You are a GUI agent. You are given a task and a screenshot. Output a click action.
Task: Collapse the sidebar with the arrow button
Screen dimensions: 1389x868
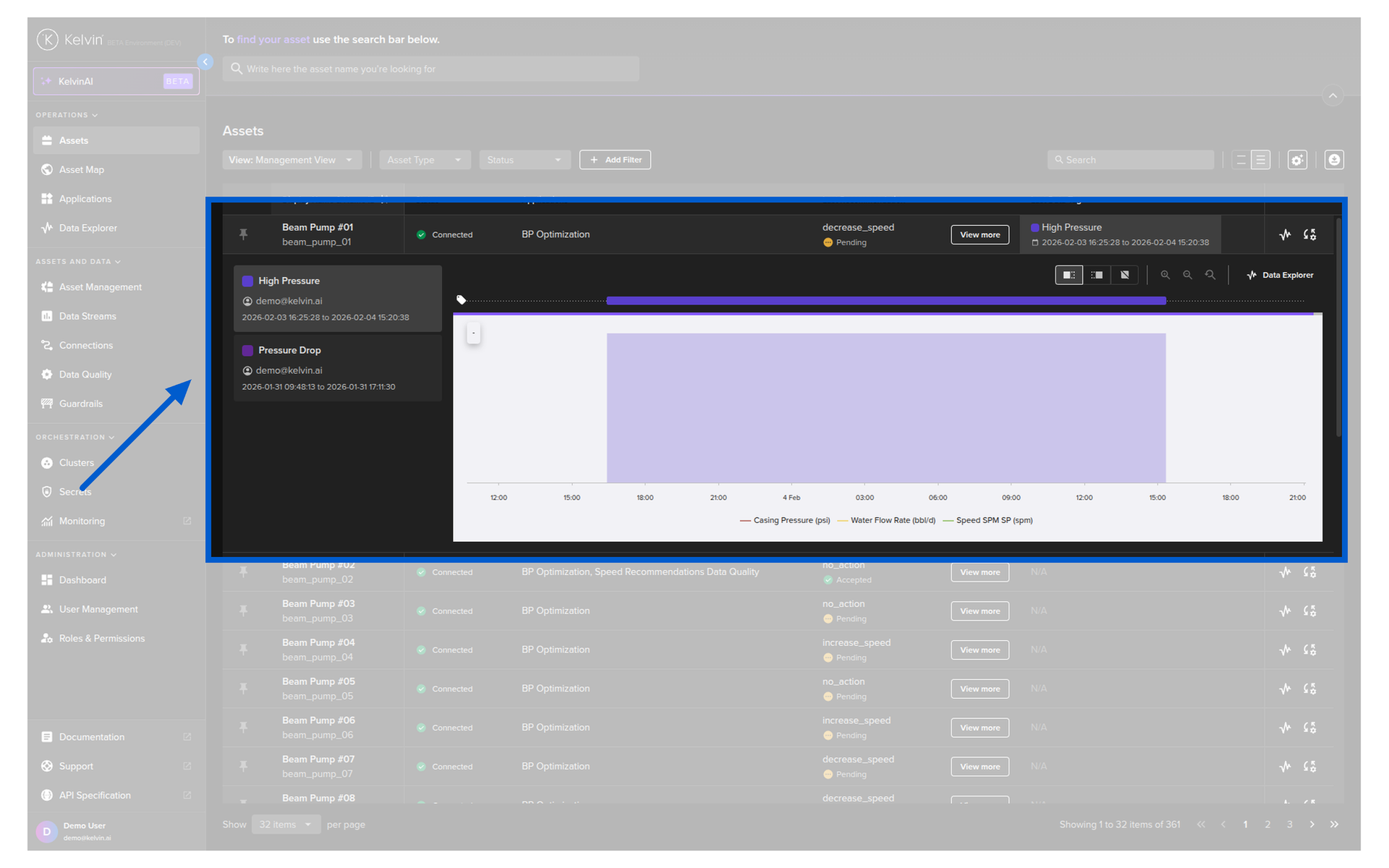tap(205, 62)
